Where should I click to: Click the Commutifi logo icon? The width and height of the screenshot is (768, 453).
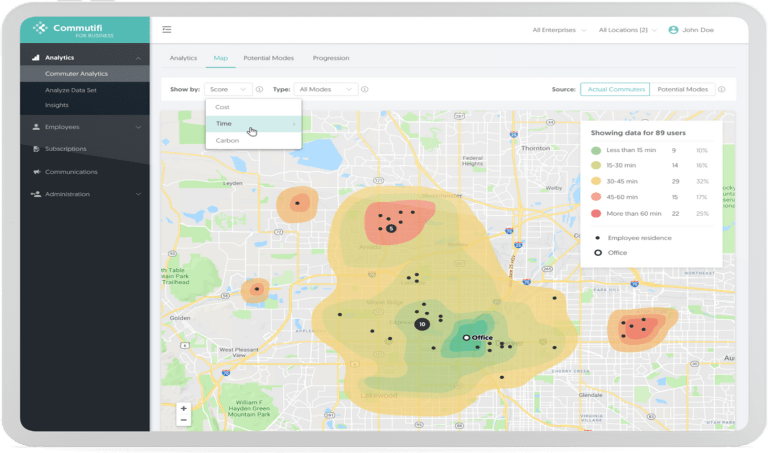coord(40,29)
